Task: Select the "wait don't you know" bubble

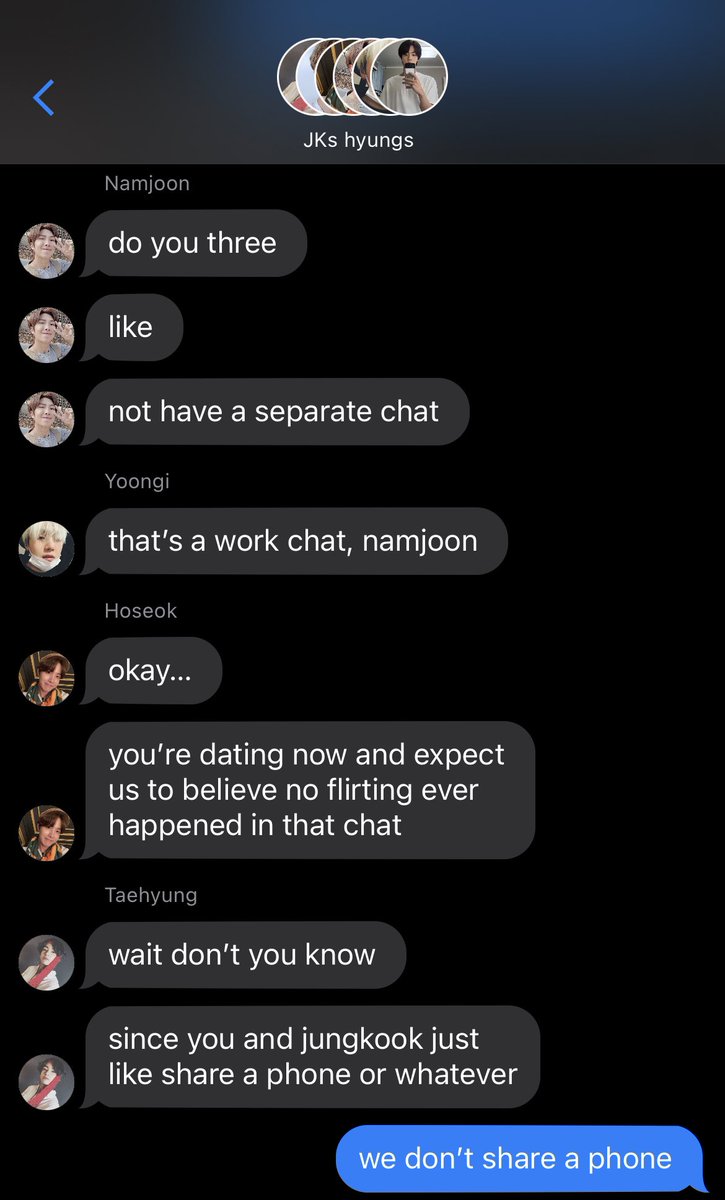Action: pos(243,955)
